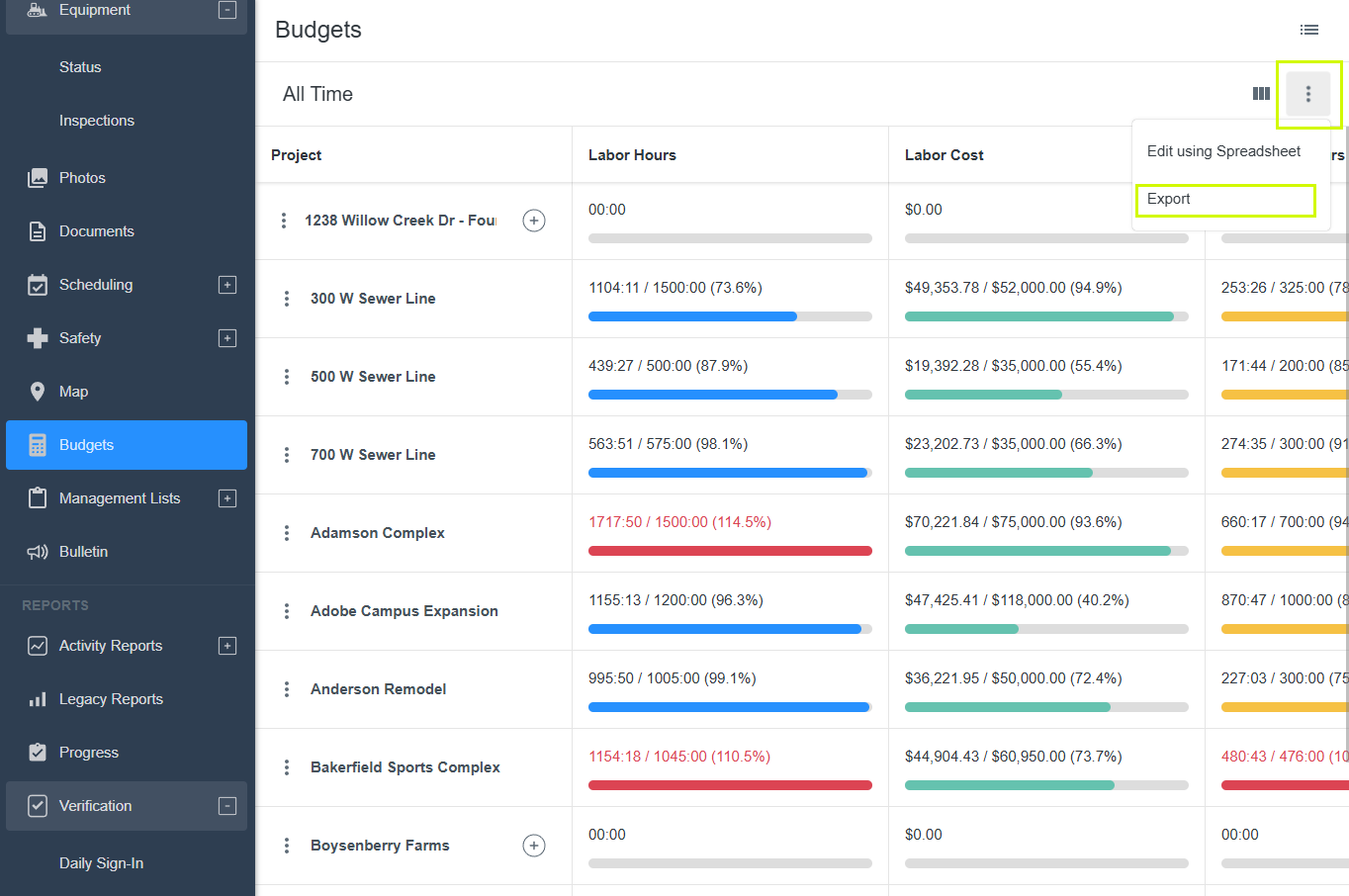Screen dimensions: 1349x896
Task: Open Inspections in the sidebar
Action: (x=97, y=121)
